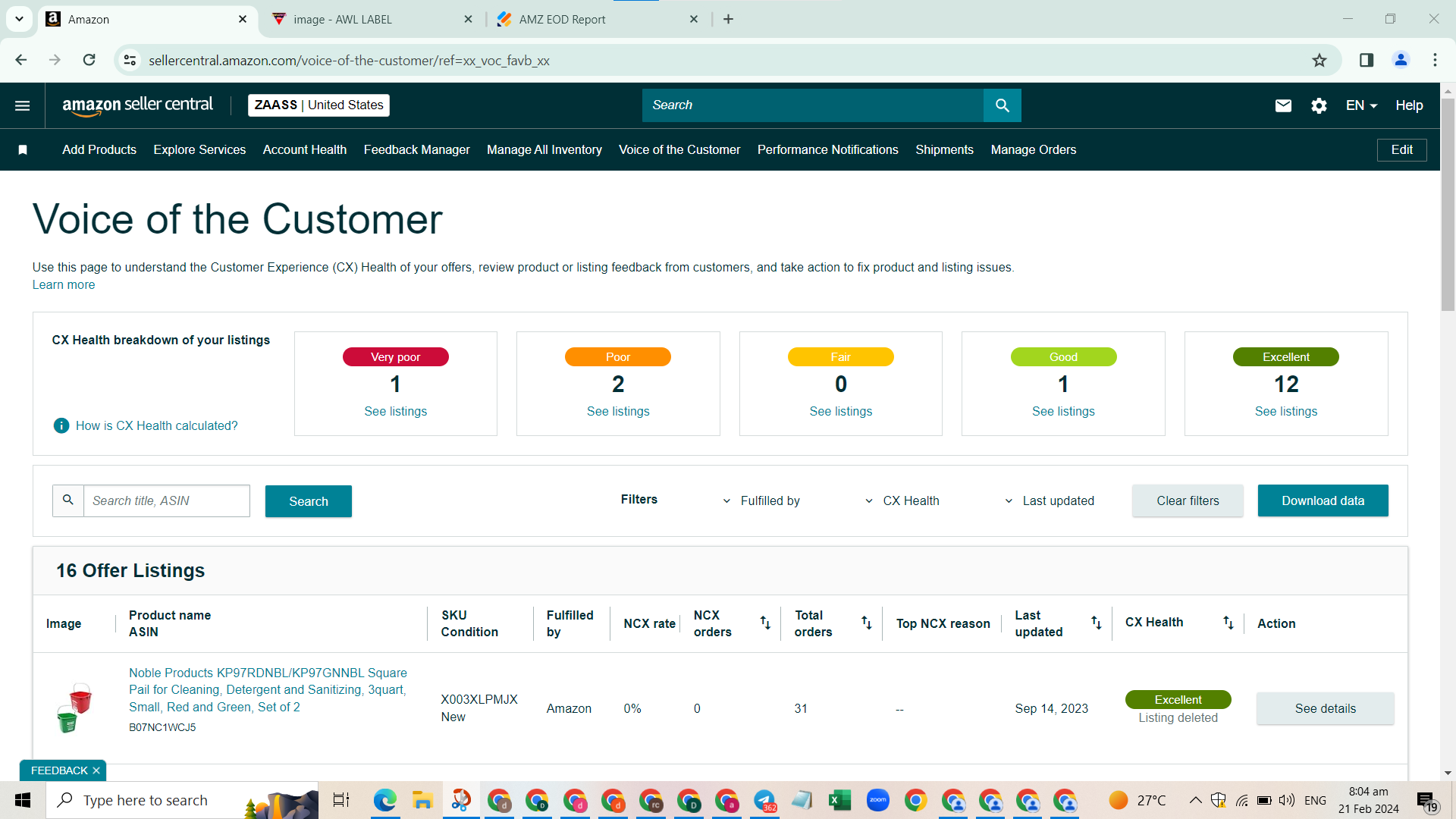Open Feedback Manager menu item
This screenshot has width=1456, height=819.
[416, 150]
